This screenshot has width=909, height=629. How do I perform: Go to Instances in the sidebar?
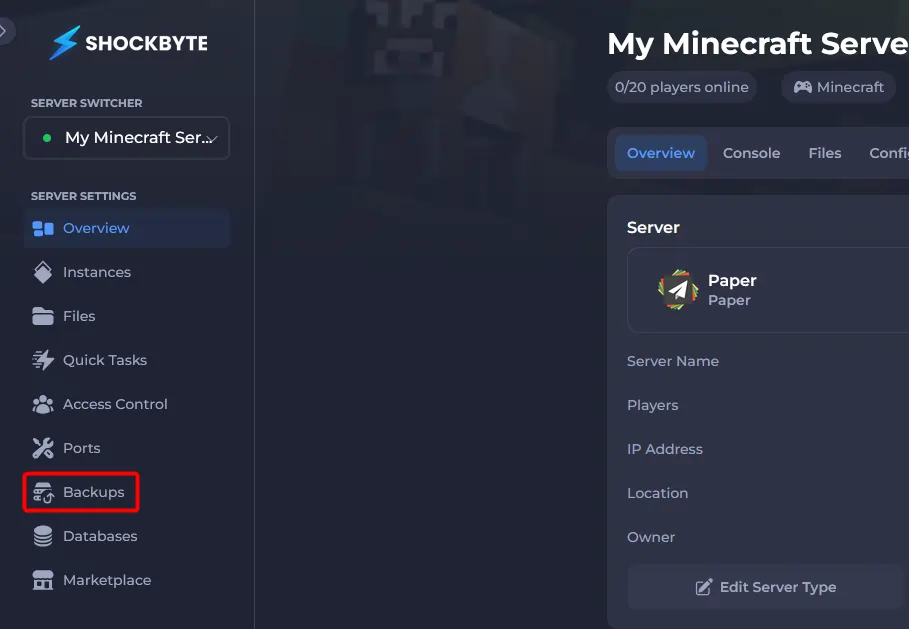point(127,272)
